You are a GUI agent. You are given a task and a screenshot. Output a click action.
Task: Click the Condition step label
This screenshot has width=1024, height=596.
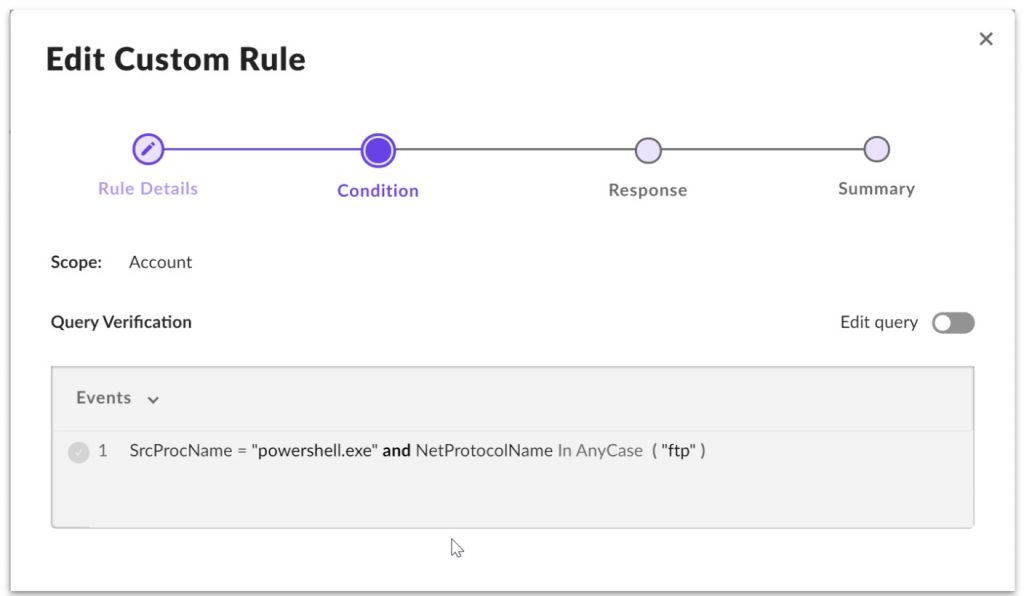[x=378, y=190]
